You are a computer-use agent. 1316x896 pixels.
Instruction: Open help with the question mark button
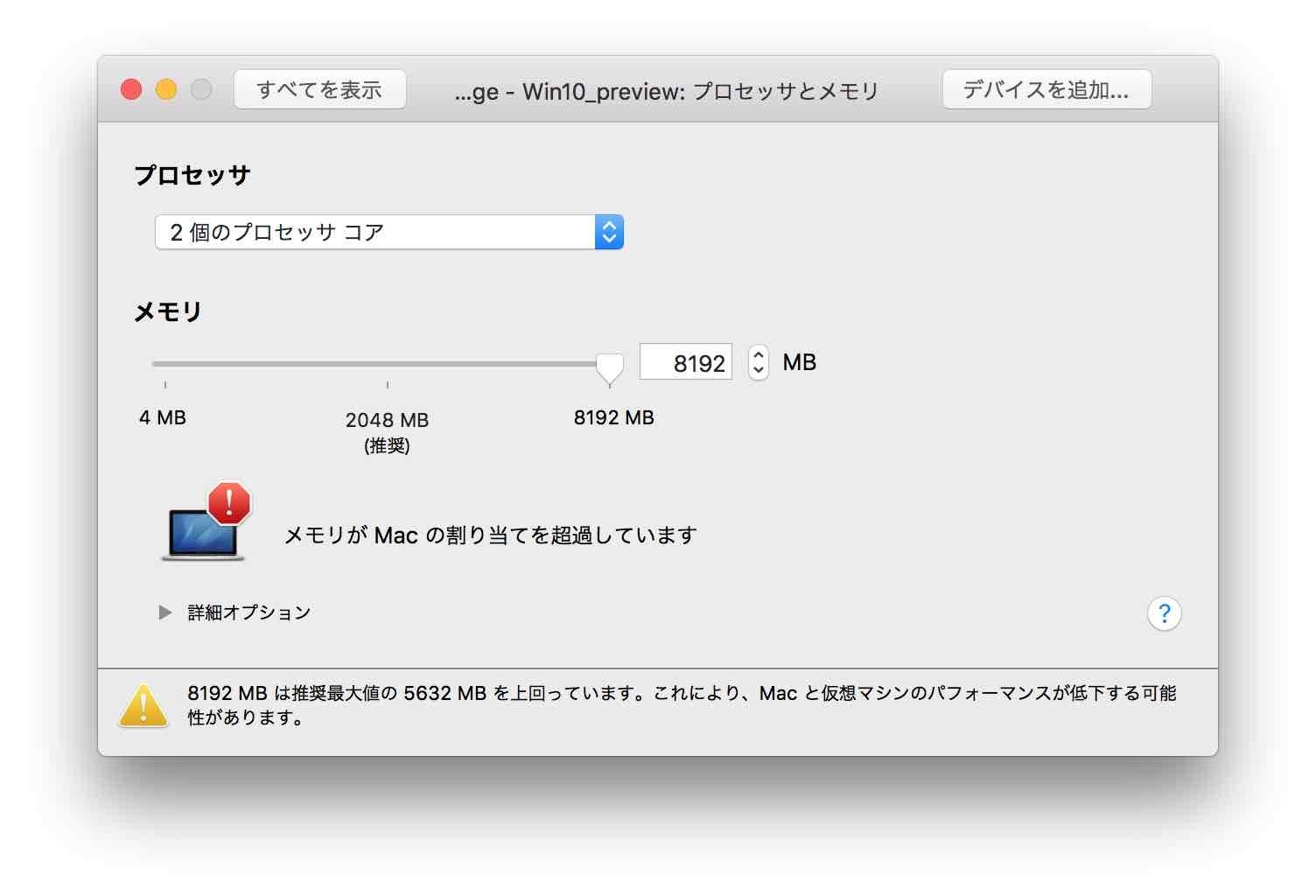coord(1165,613)
